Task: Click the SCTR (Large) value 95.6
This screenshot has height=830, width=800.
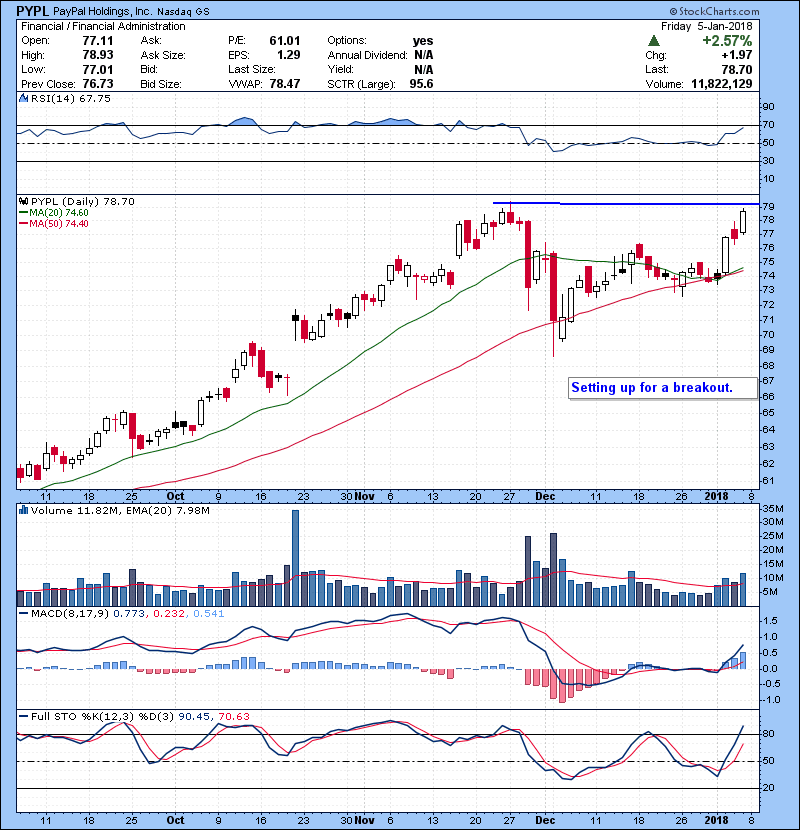Action: pos(421,84)
